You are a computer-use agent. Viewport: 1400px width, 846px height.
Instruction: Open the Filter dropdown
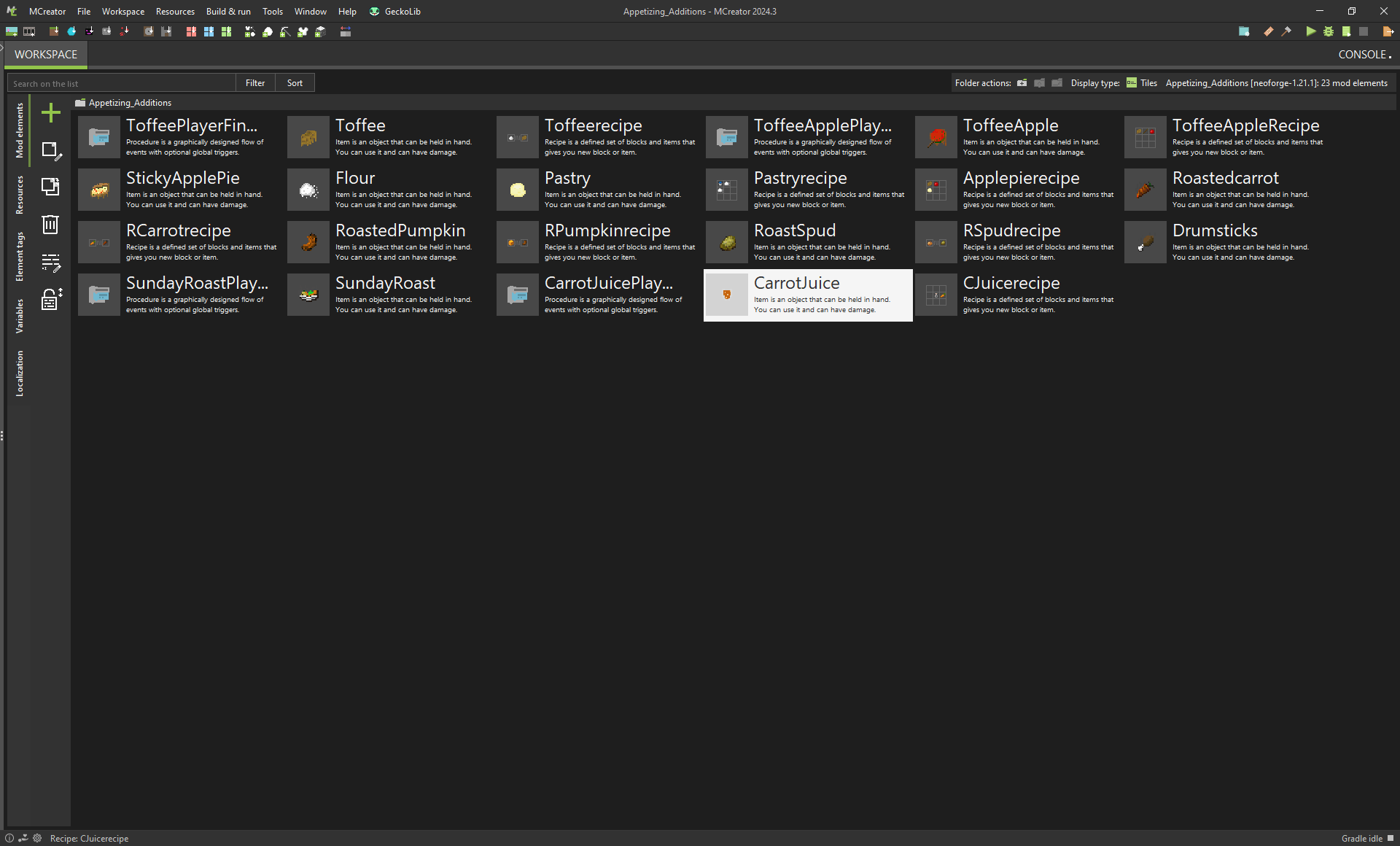pos(255,83)
